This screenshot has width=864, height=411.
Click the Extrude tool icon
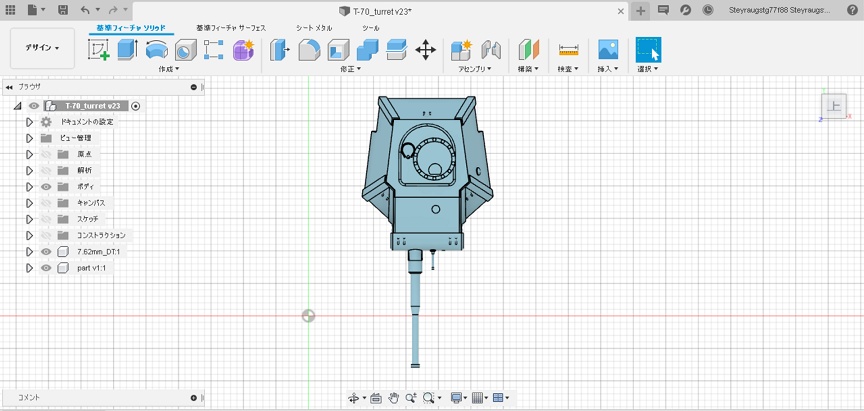click(x=127, y=49)
